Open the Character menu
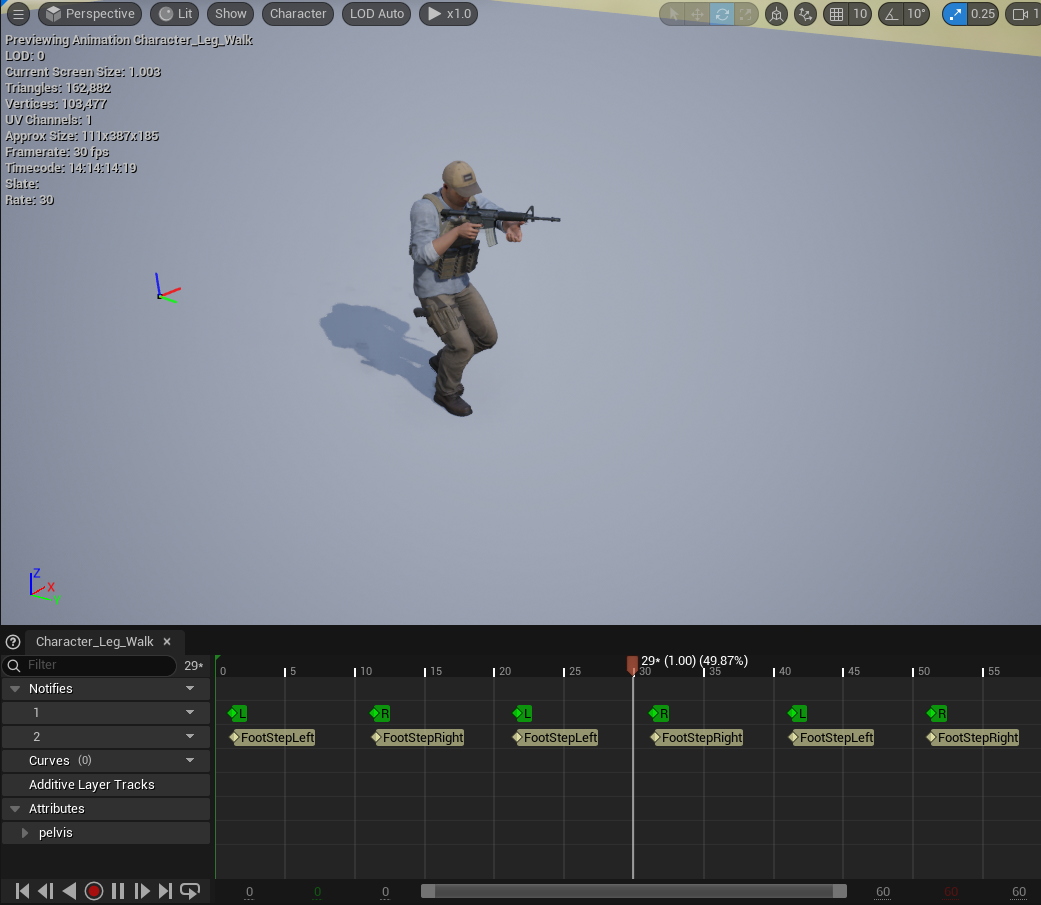1041x905 pixels. click(298, 13)
